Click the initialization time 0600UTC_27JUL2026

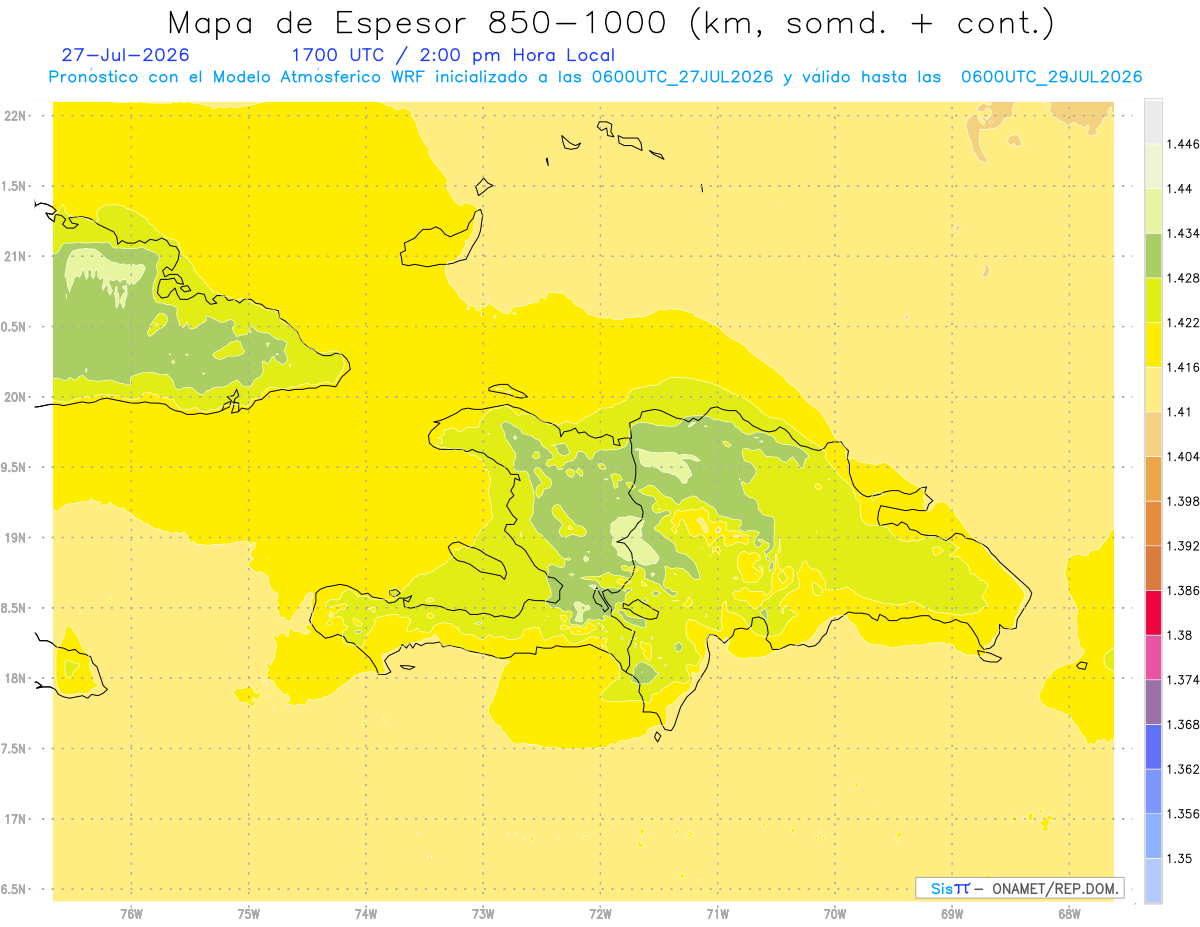(x=682, y=77)
